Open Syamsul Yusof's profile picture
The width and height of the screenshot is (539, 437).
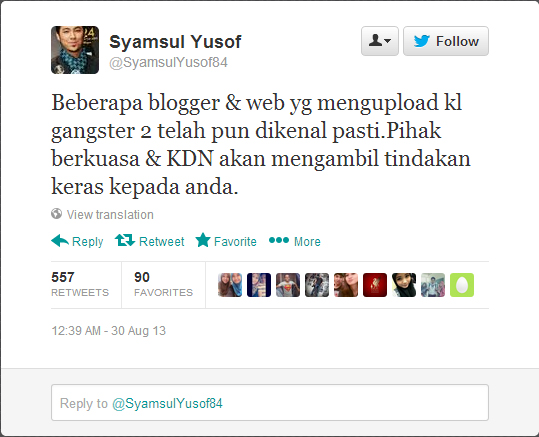click(75, 50)
